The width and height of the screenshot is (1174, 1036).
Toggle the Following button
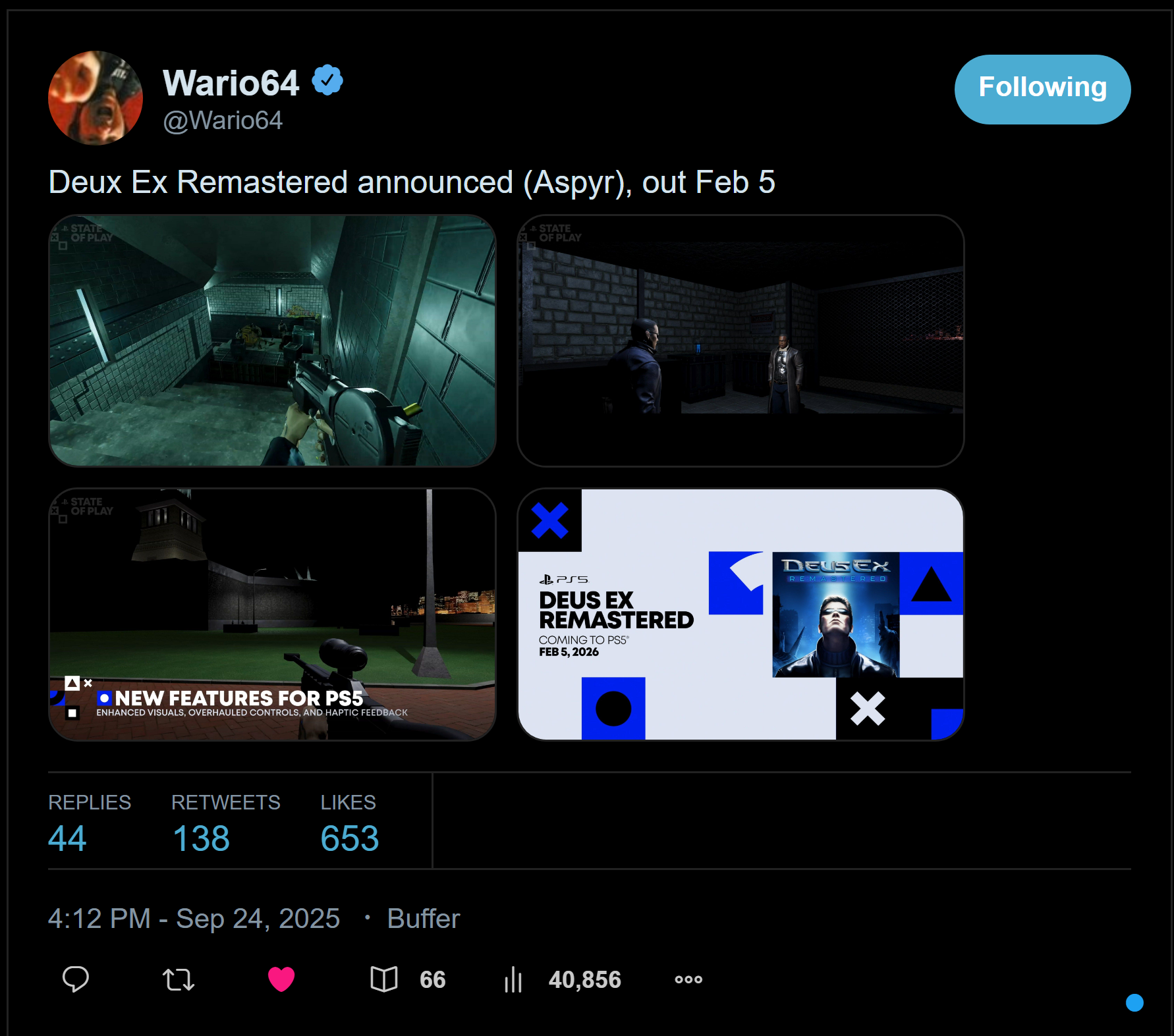click(1042, 89)
